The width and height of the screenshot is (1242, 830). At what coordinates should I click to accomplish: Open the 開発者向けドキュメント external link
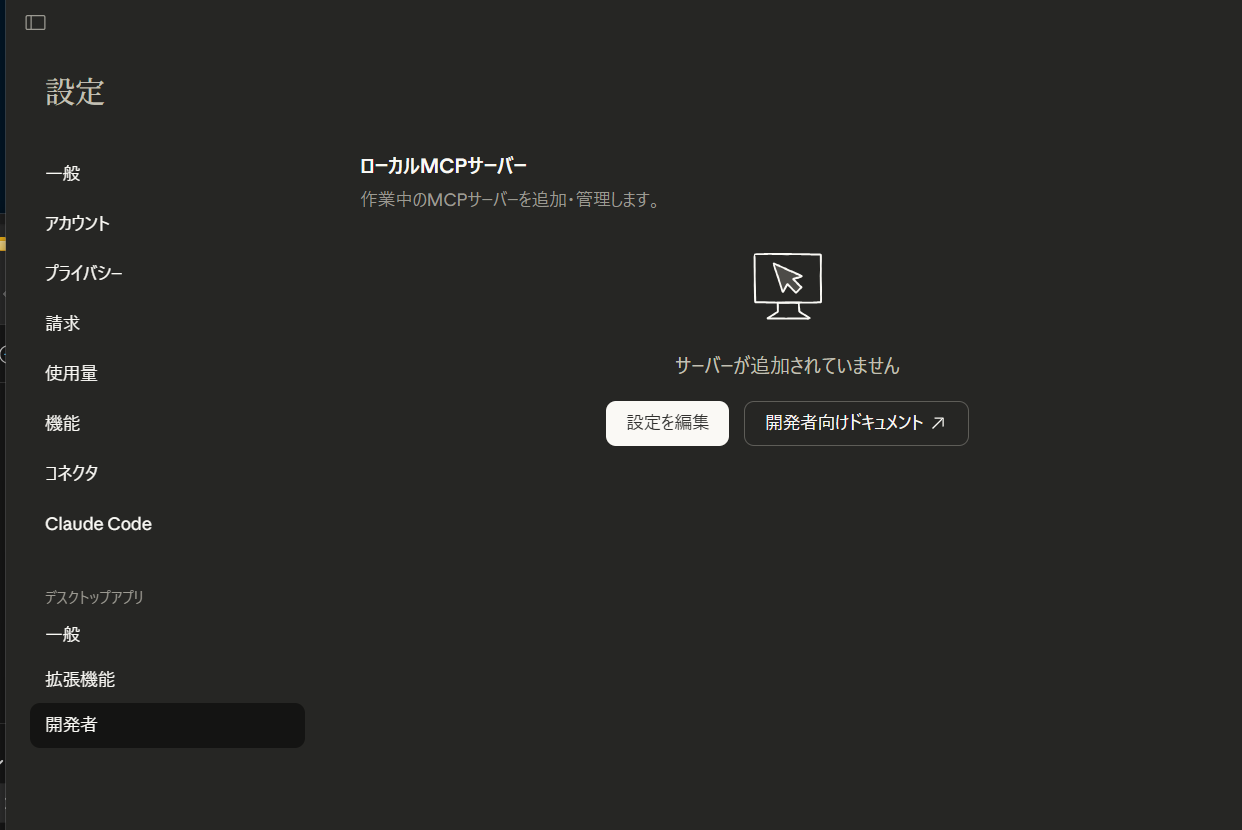click(856, 423)
